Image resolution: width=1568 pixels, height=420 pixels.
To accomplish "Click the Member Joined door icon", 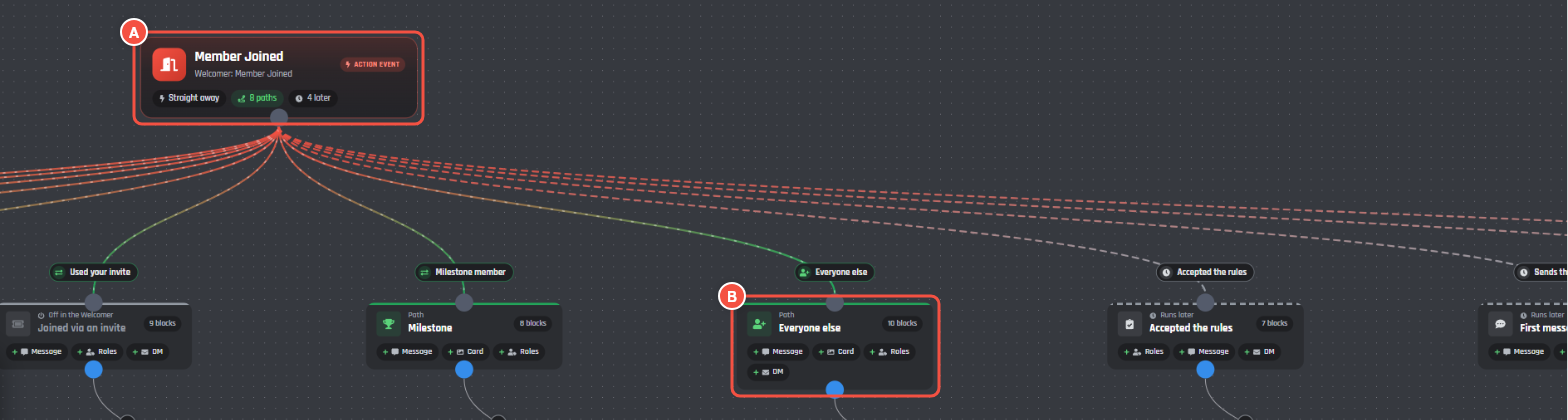I will click(170, 64).
